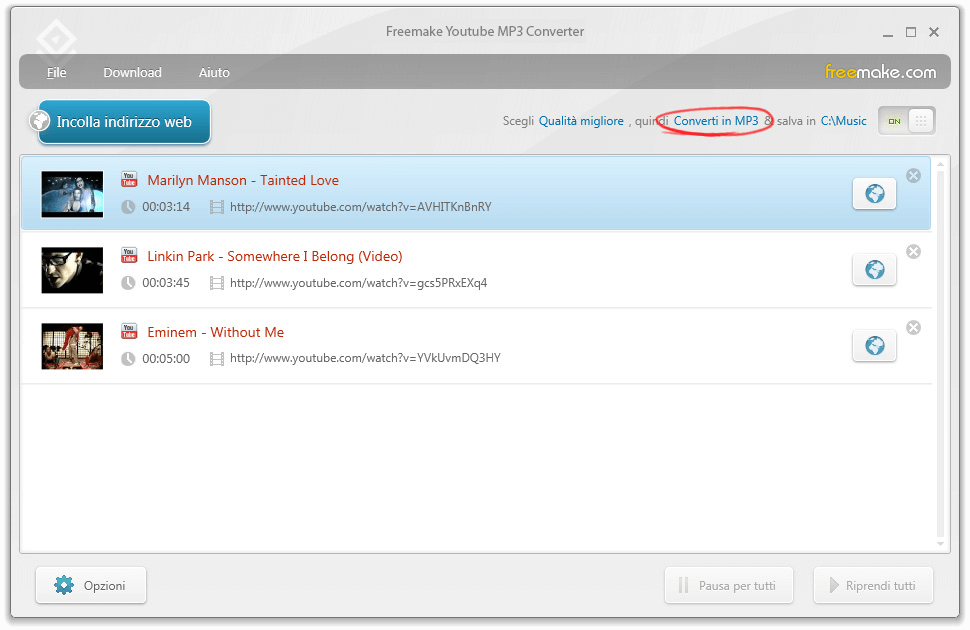
Task: Click the gear icon on Opzioni button
Action: (64, 585)
